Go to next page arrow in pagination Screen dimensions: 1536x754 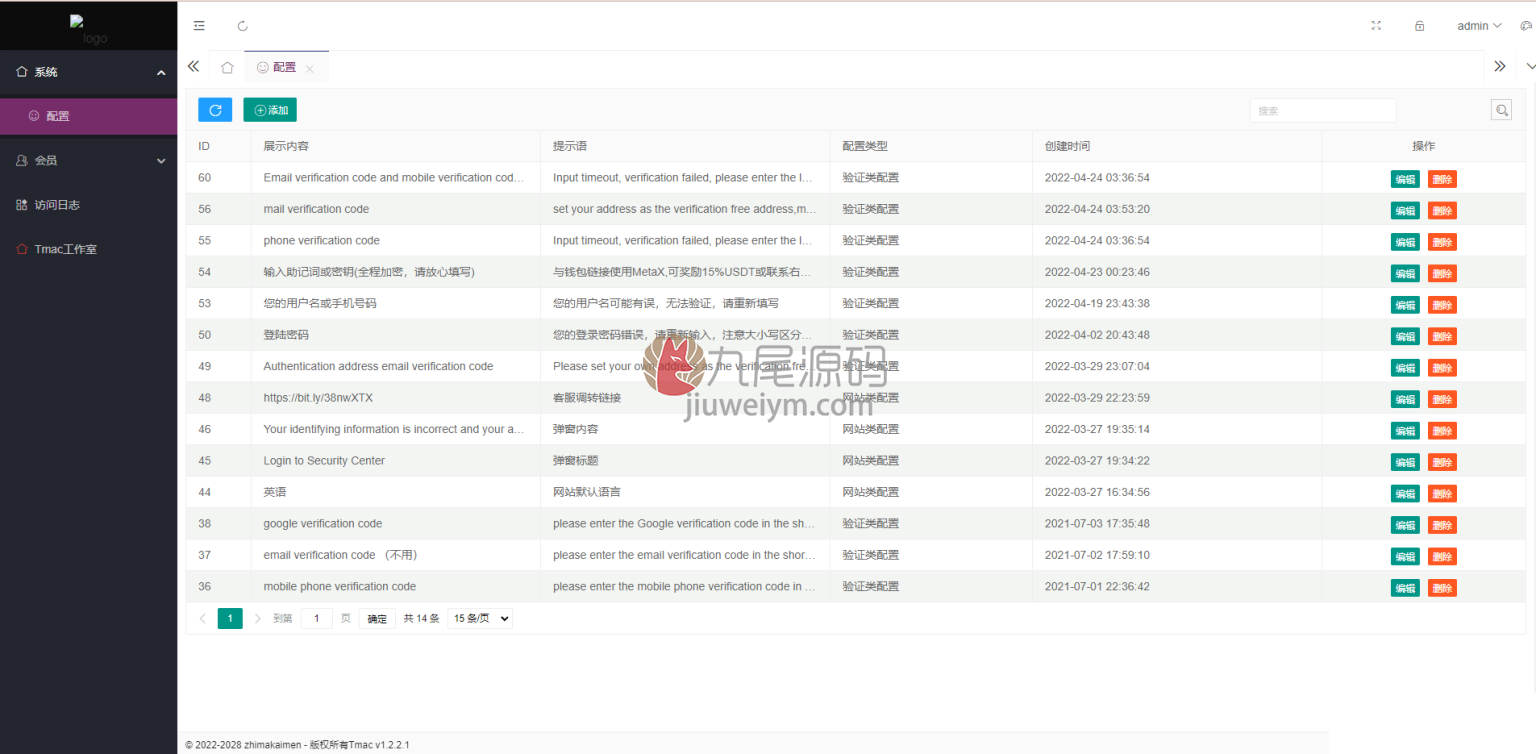click(257, 618)
